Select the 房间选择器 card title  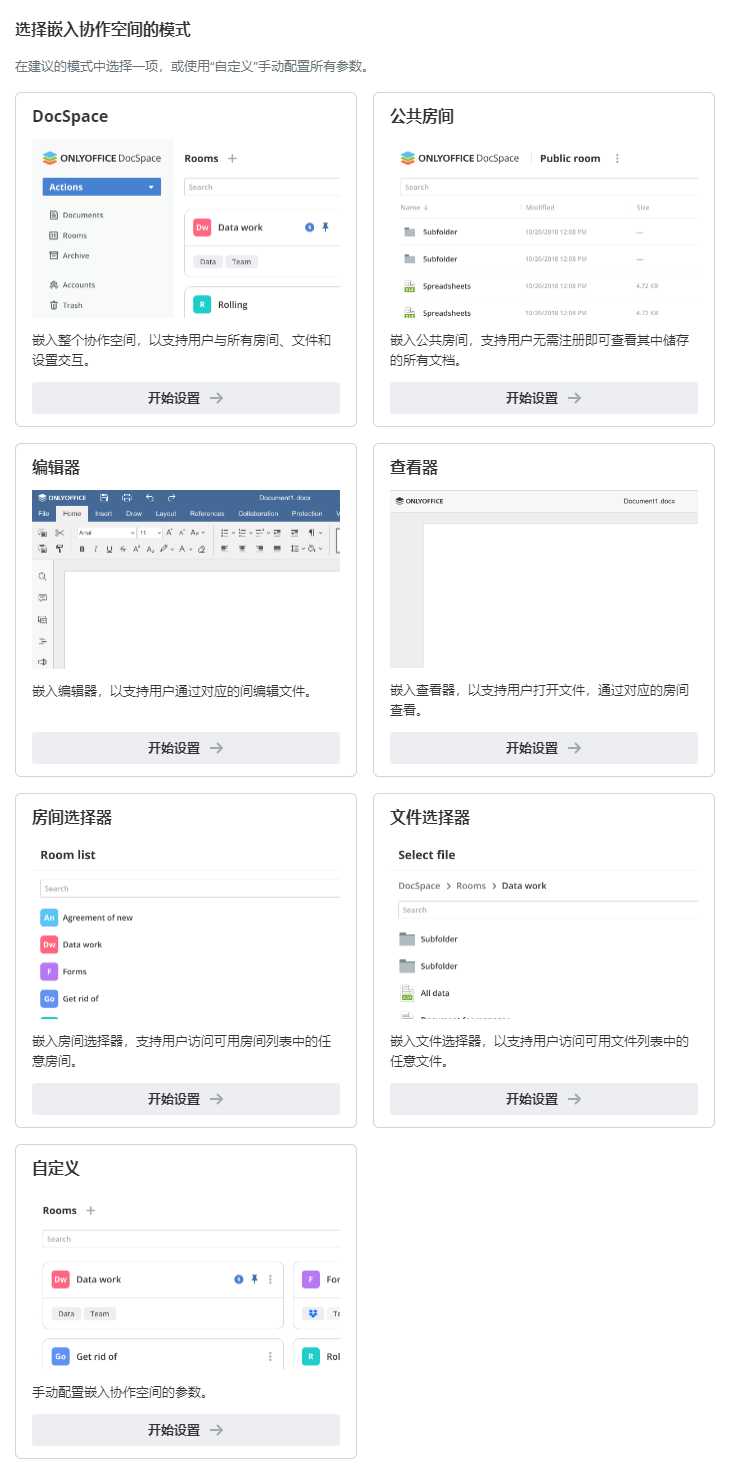[x=72, y=817]
